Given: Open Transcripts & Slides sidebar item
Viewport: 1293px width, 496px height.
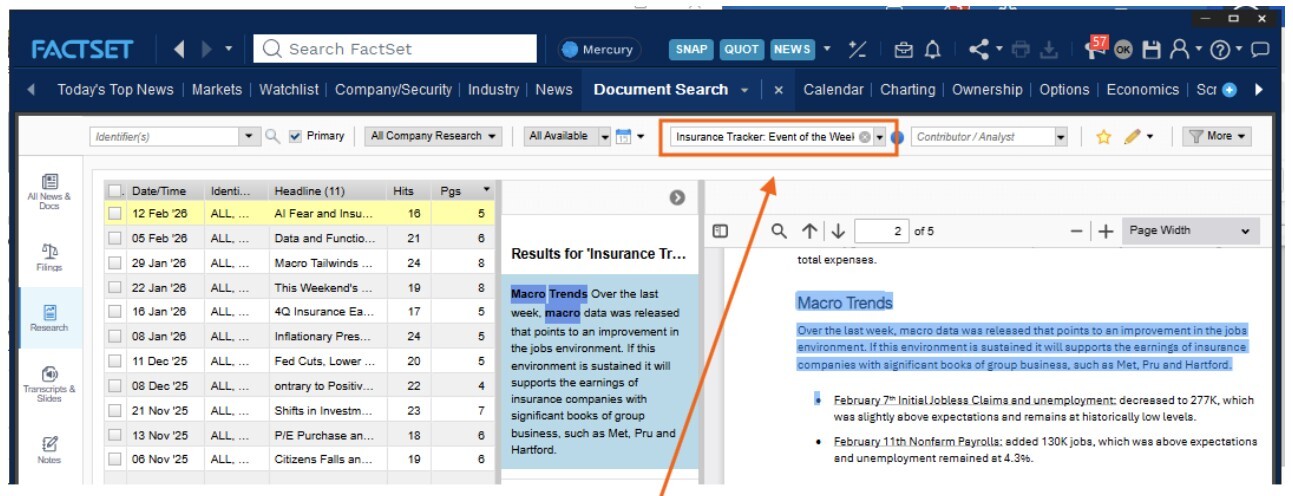Looking at the screenshot, I should pyautogui.click(x=49, y=385).
